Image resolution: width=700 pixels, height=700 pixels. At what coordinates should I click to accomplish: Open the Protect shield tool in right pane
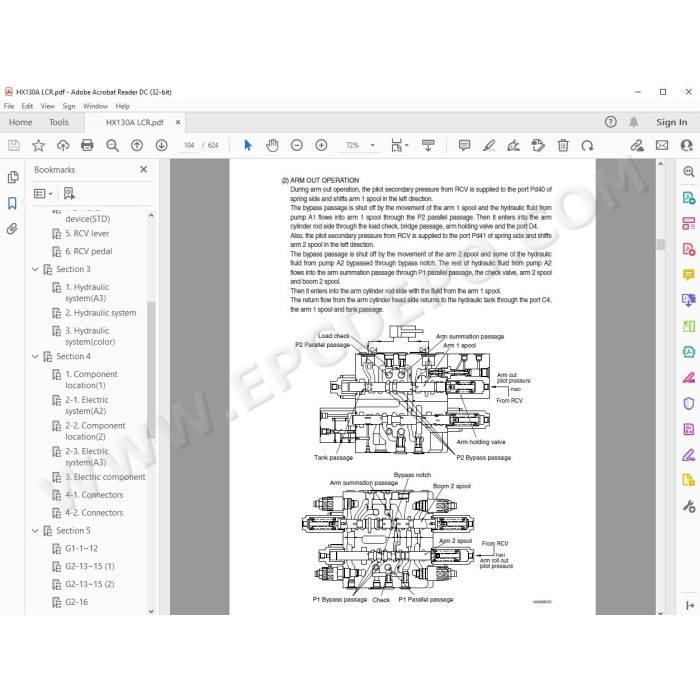(x=688, y=404)
